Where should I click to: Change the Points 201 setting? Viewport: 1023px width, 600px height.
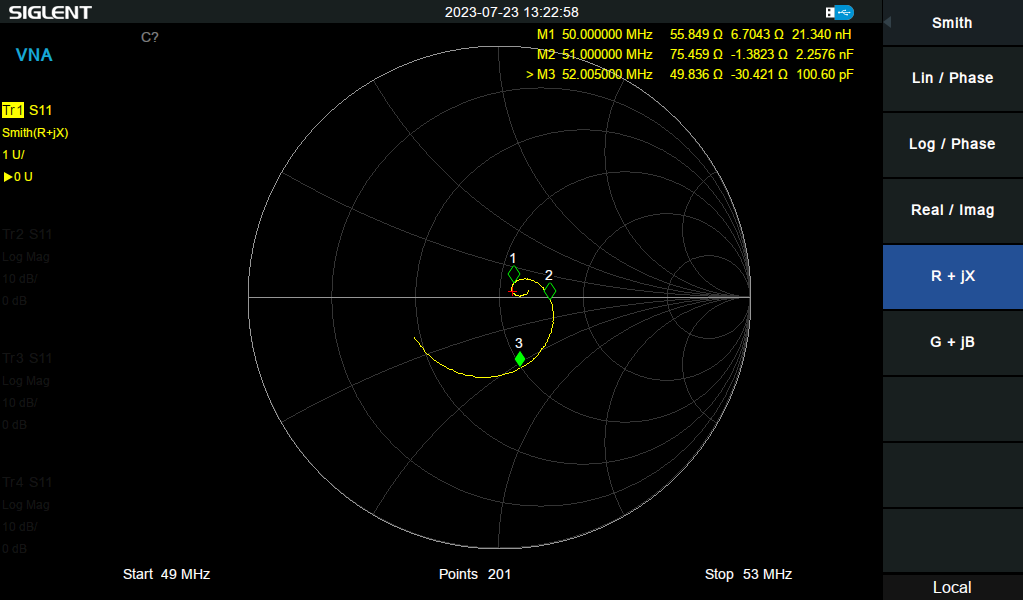[x=475, y=574]
